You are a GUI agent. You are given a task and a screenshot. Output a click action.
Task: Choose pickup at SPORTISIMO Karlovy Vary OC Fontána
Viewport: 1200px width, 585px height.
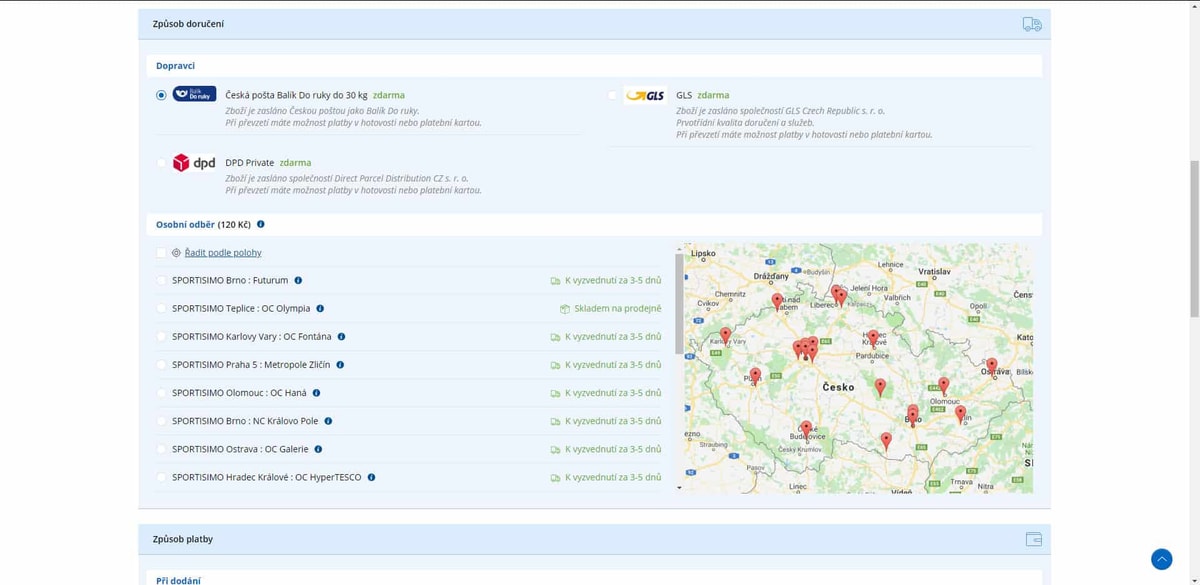pos(161,337)
